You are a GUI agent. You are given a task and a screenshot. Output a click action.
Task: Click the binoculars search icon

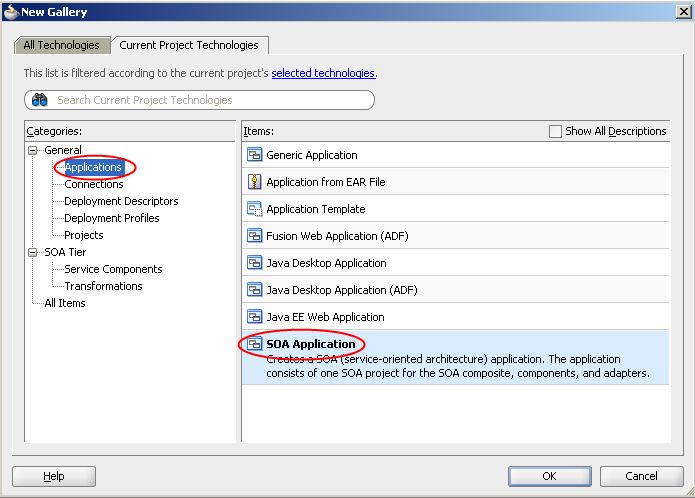[x=40, y=100]
